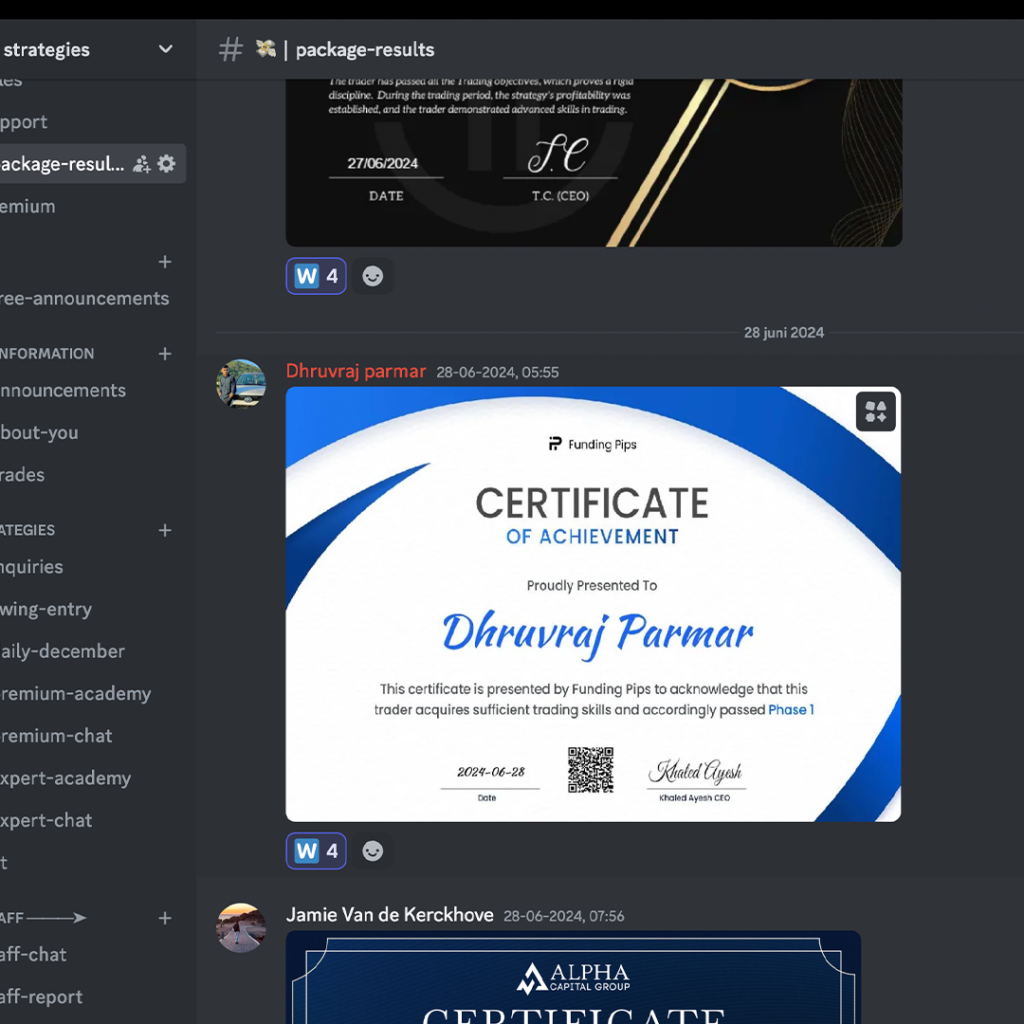Image resolution: width=1024 pixels, height=1024 pixels.
Task: Open the staff-chat channel
Action: pyautogui.click(x=33, y=955)
